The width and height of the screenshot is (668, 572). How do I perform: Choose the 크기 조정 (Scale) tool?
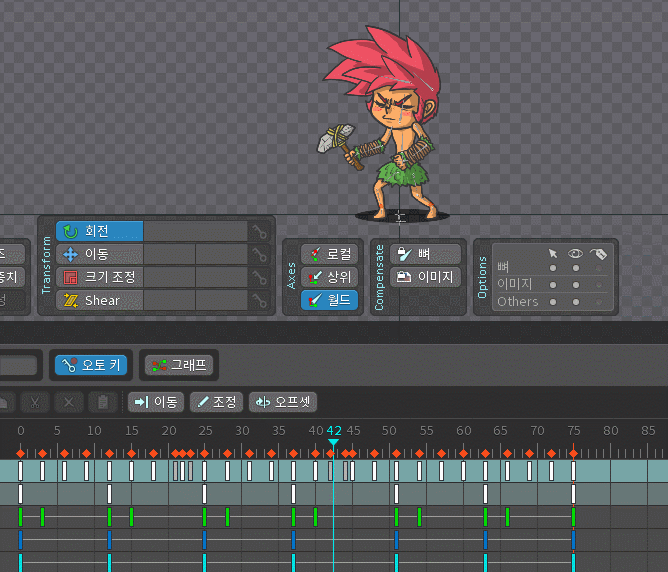pyautogui.click(x=100, y=277)
